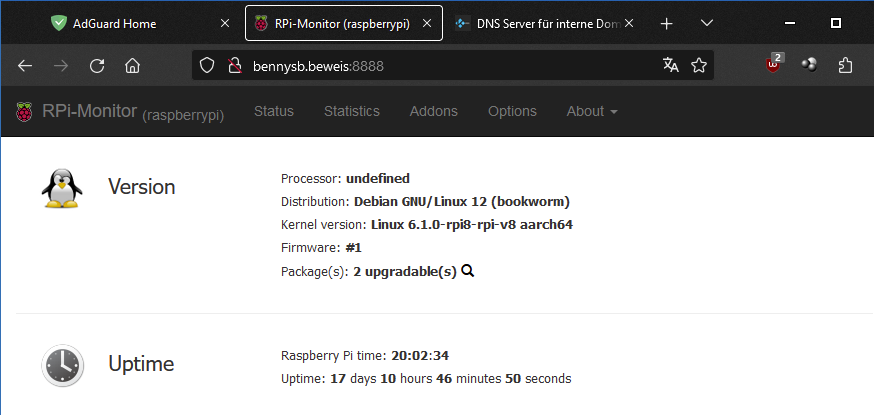This screenshot has height=415, width=874.
Task: Open the list all tabs chevron
Action: coord(707,23)
